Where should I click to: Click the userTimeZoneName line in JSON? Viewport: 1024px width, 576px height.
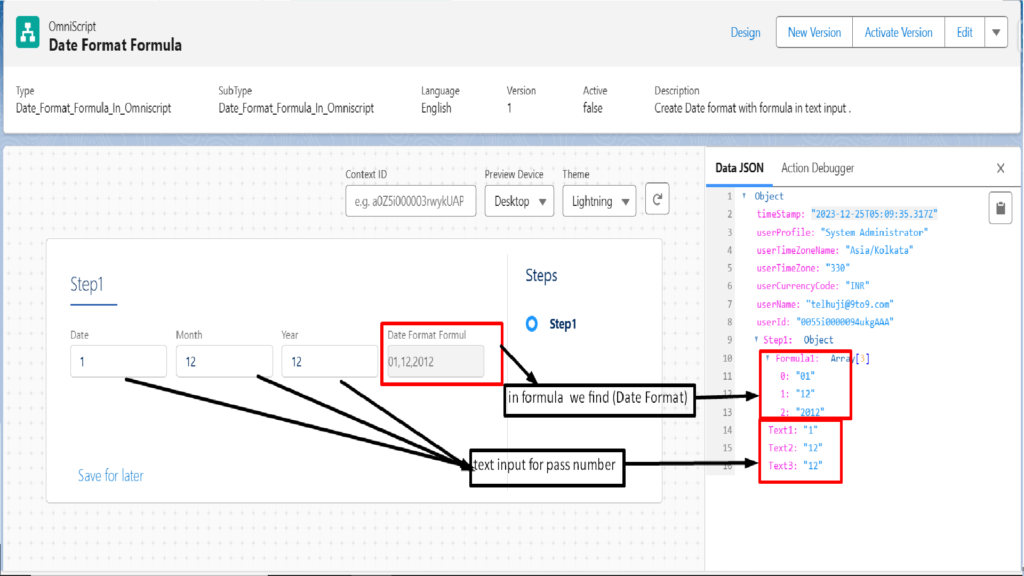click(x=835, y=250)
